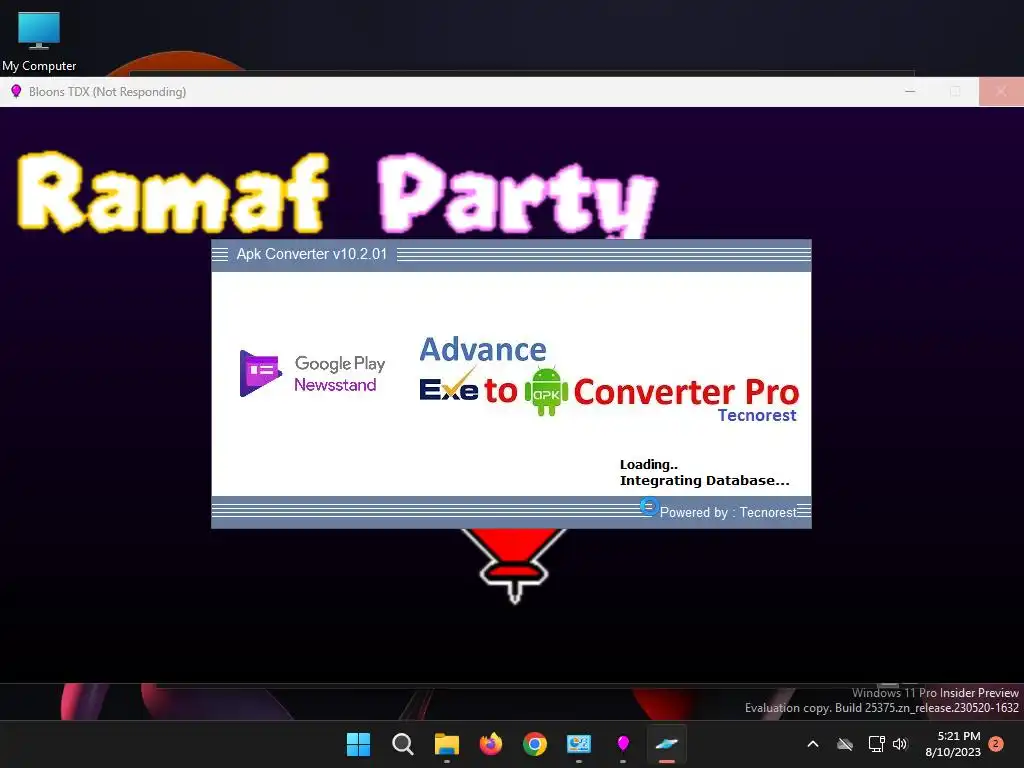Show hidden system tray icons
1024x768 pixels.
(x=813, y=744)
